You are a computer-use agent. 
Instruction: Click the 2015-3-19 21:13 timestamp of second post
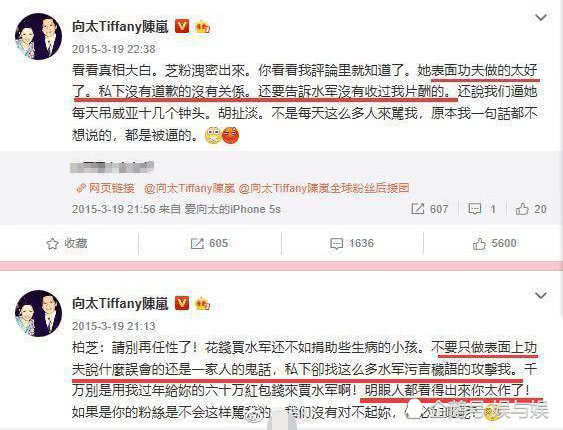click(113, 326)
